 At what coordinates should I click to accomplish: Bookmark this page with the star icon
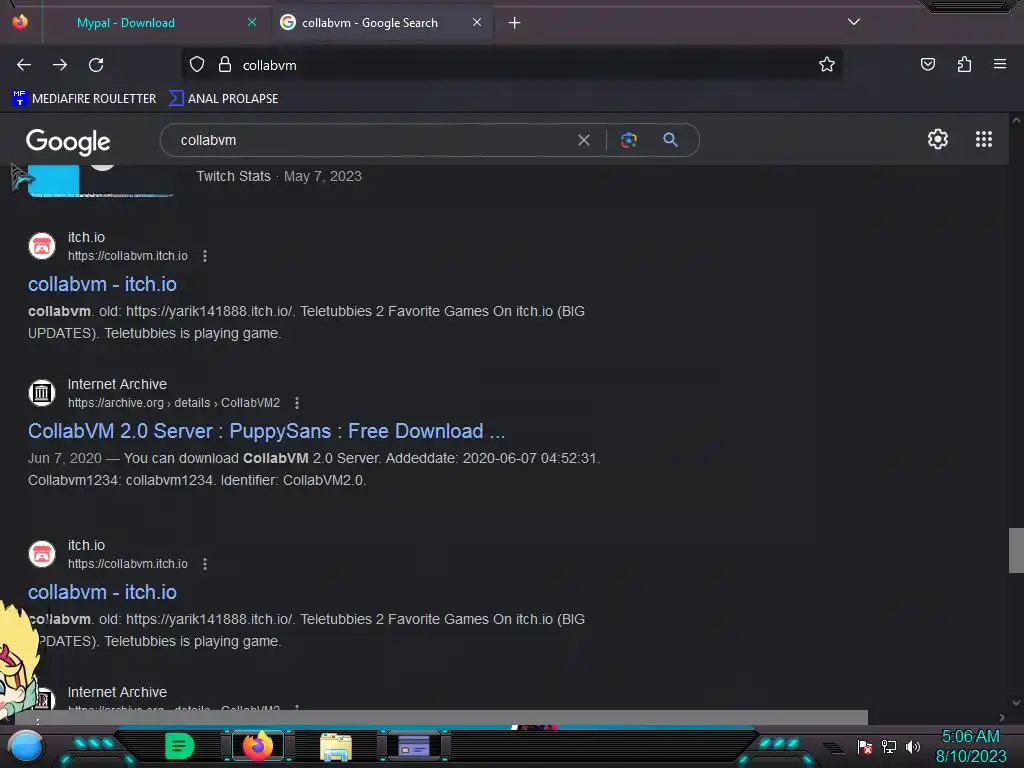pyautogui.click(x=827, y=64)
